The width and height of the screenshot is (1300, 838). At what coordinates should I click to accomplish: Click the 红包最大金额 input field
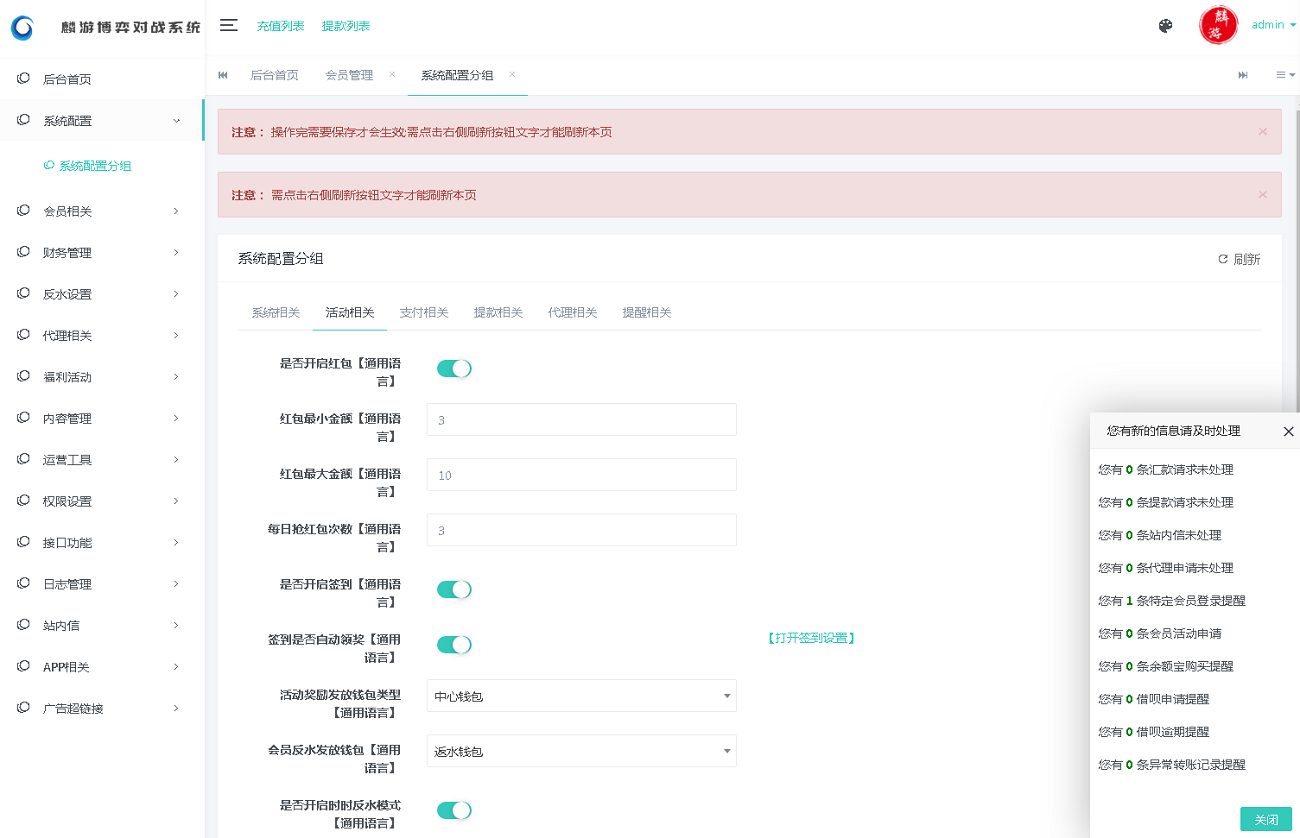[x=581, y=474]
